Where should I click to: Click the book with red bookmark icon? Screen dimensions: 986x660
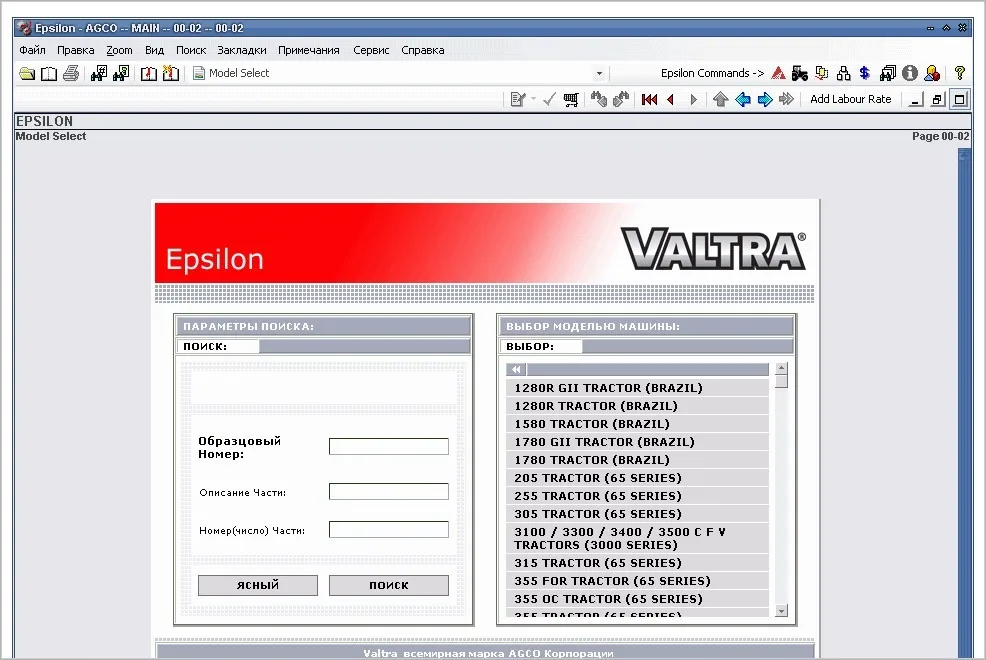pyautogui.click(x=148, y=74)
